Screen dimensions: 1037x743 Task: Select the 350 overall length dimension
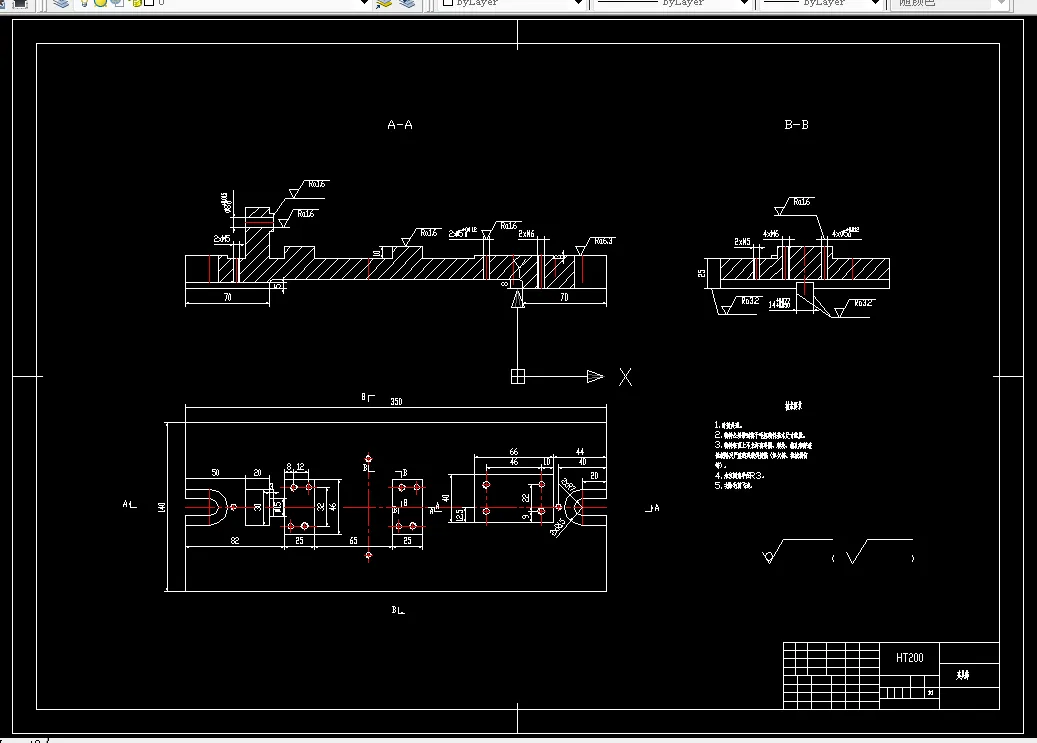click(x=396, y=402)
